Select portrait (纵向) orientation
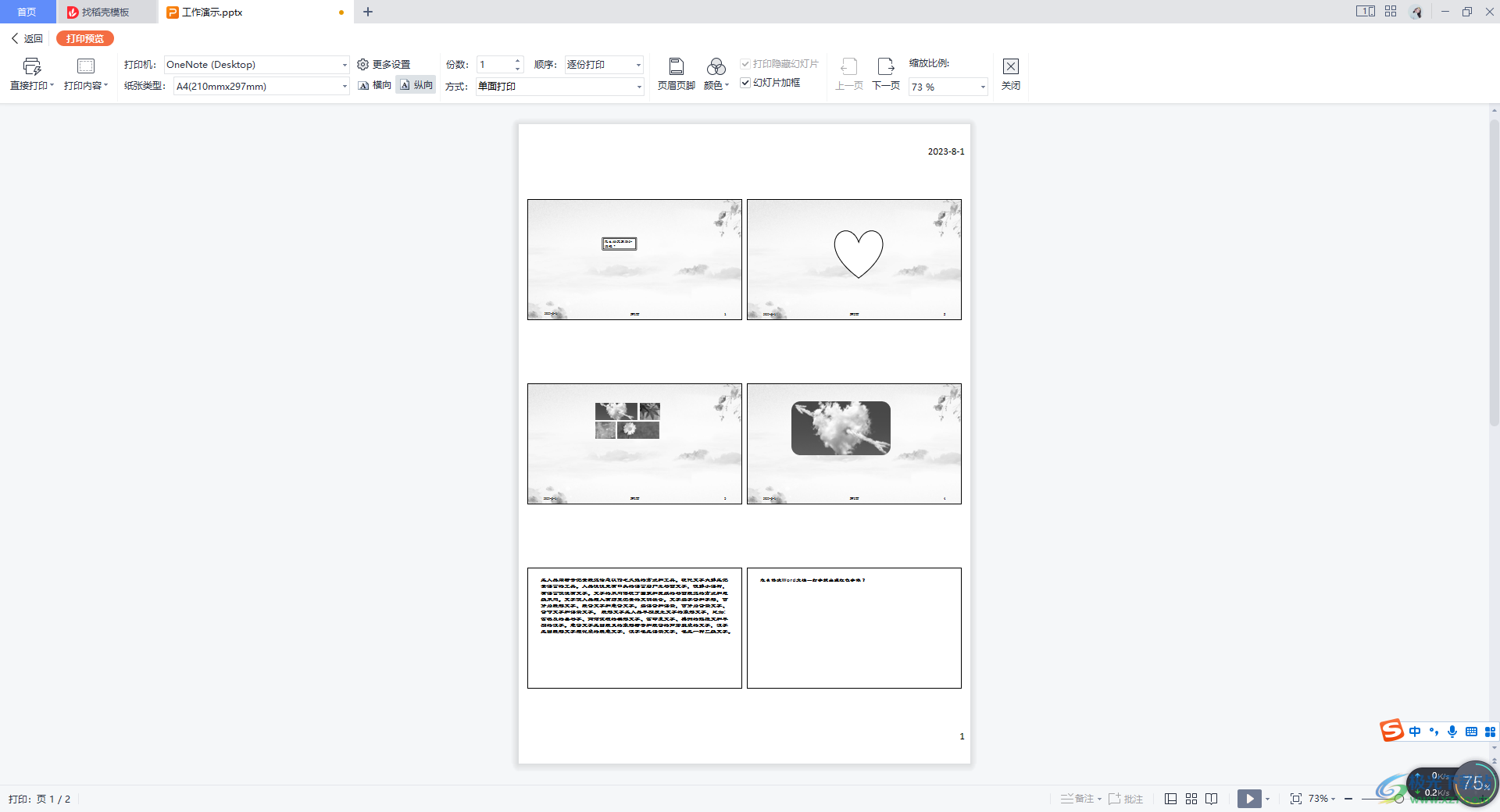The image size is (1500, 812). [x=416, y=85]
